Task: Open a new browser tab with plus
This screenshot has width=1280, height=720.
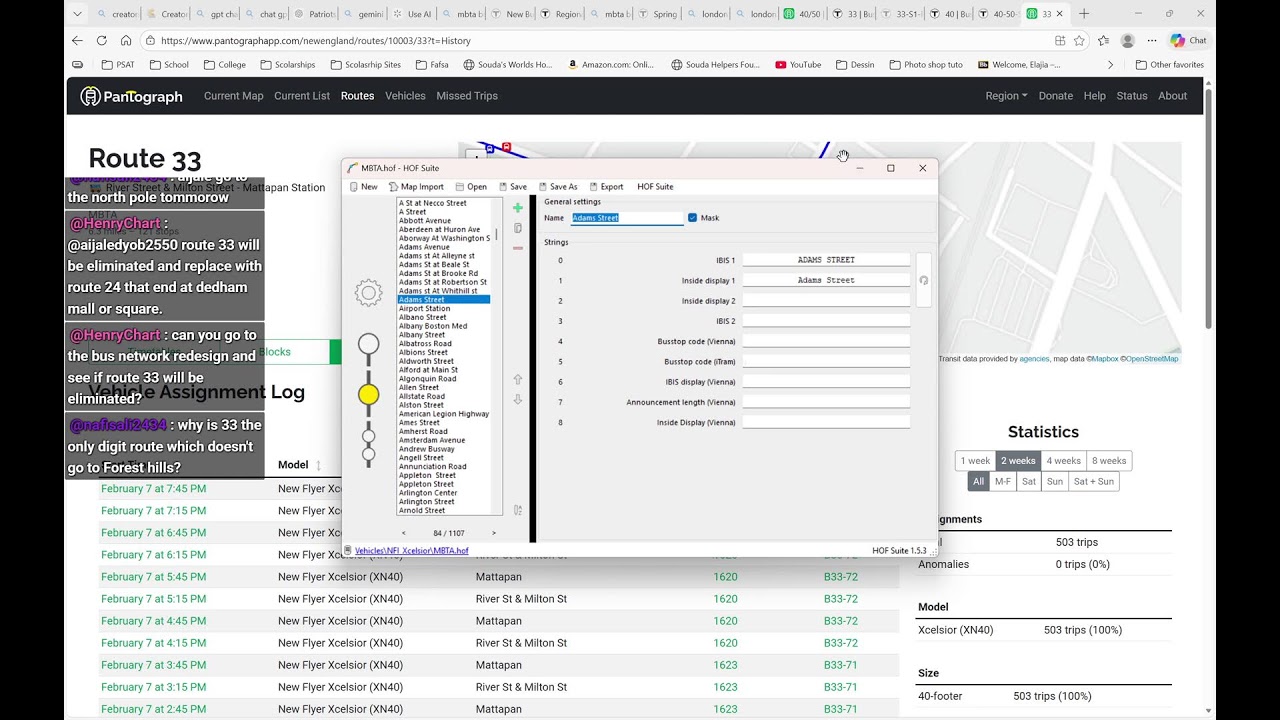Action: pyautogui.click(x=1084, y=14)
